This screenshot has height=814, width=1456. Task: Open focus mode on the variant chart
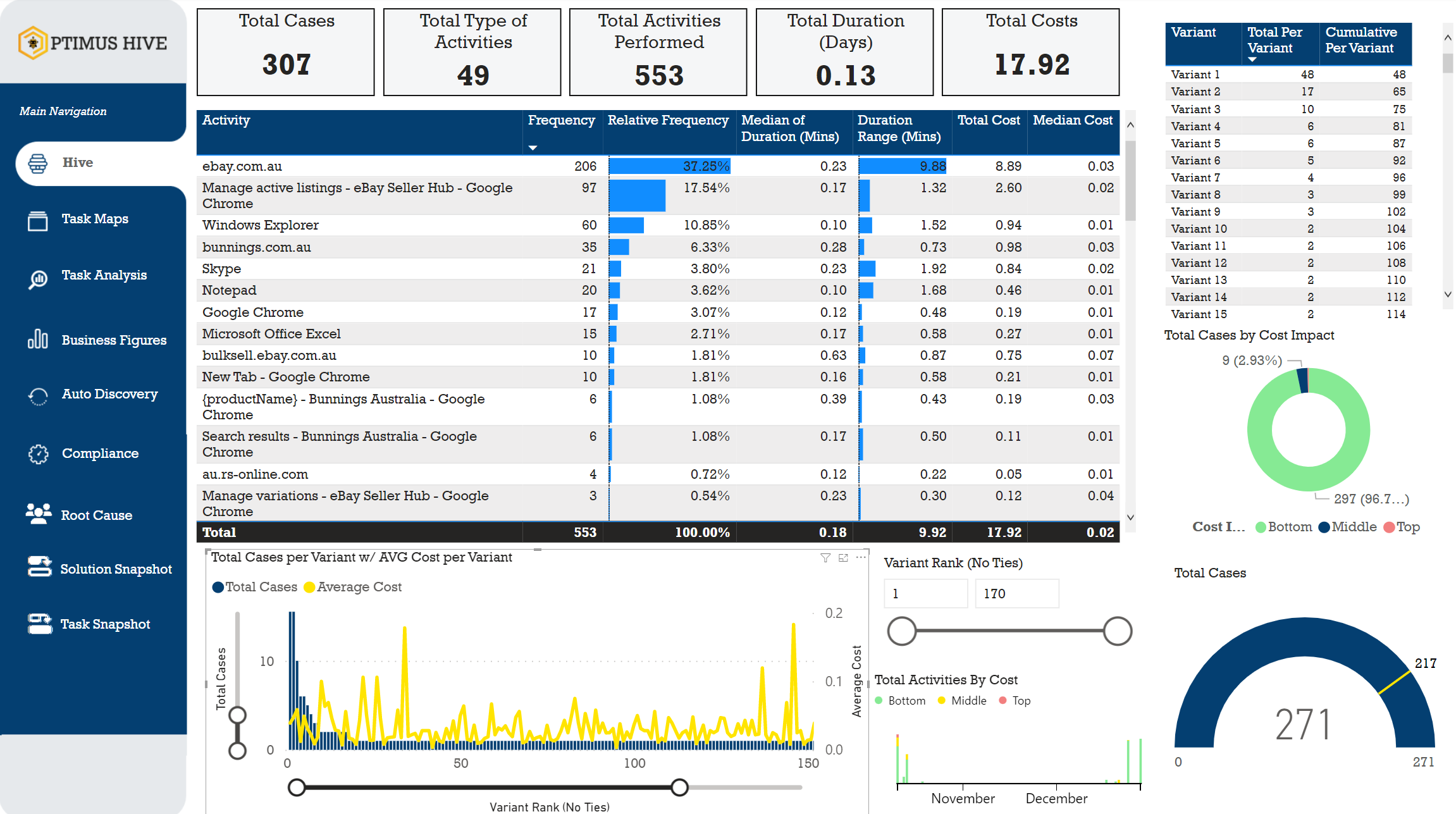843,557
